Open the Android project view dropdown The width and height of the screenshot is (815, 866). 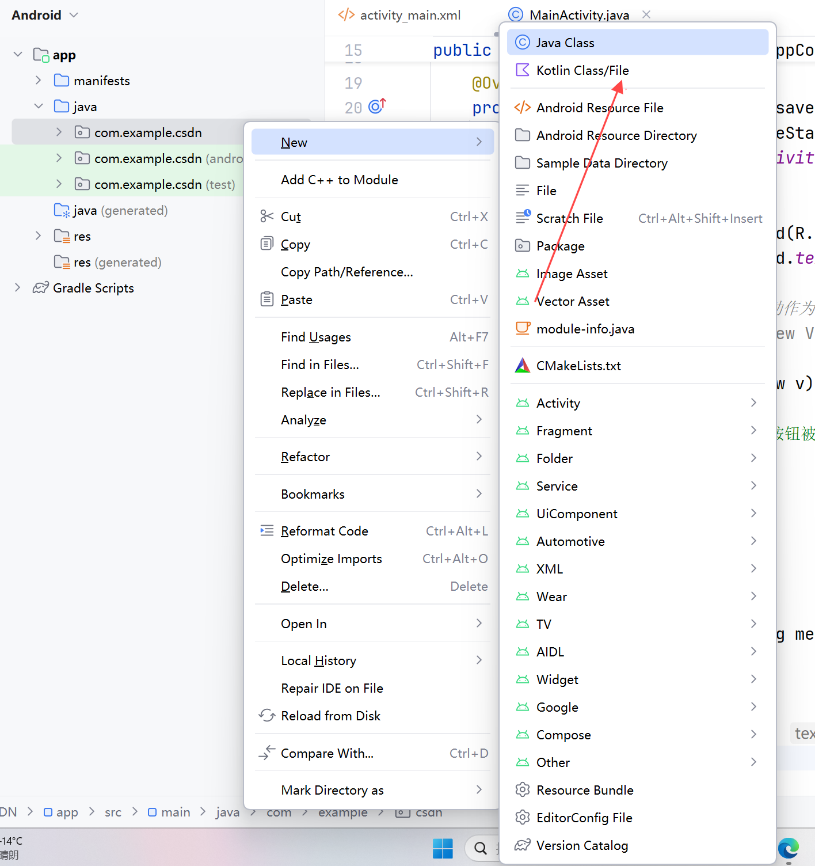point(45,15)
